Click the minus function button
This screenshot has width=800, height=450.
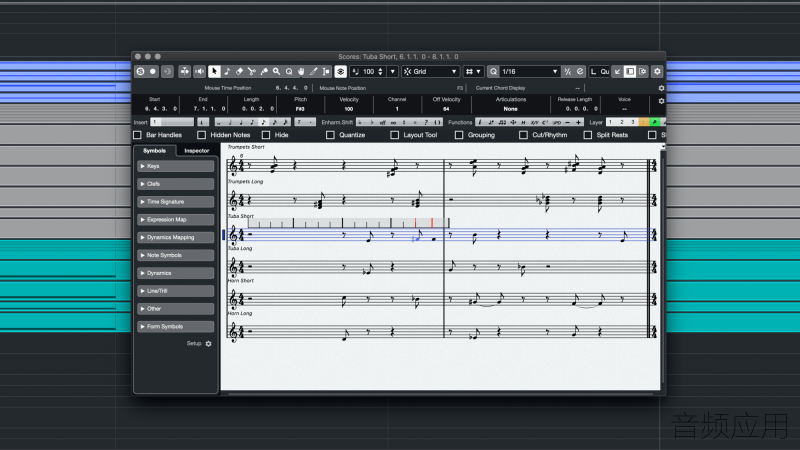pos(567,122)
